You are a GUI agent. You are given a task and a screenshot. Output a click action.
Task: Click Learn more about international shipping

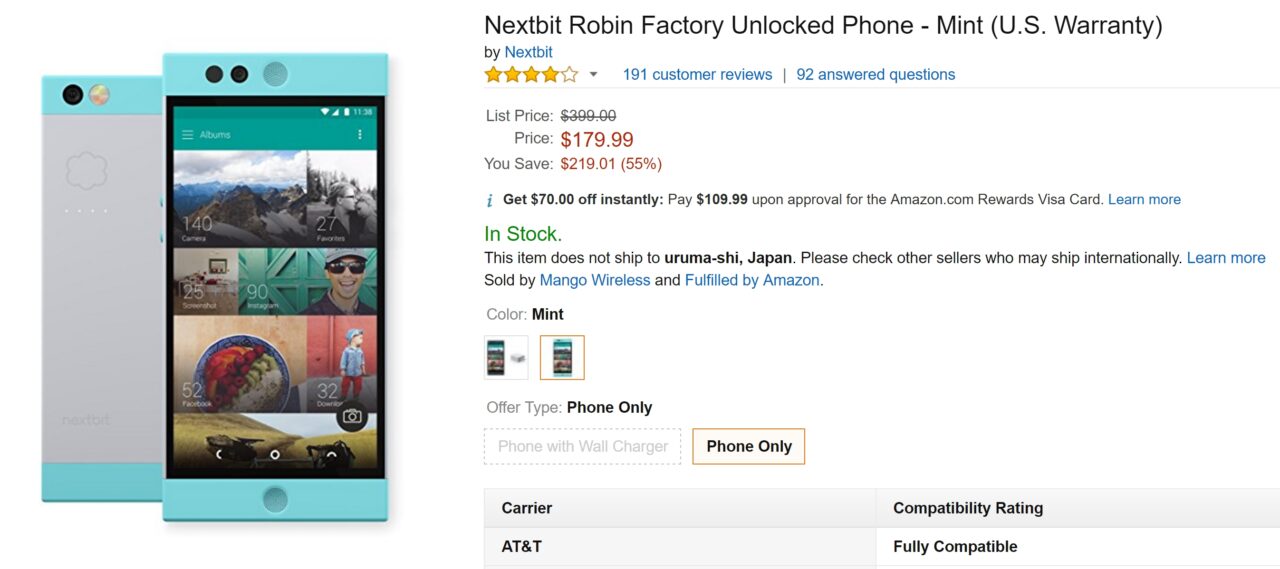[x=1226, y=258]
